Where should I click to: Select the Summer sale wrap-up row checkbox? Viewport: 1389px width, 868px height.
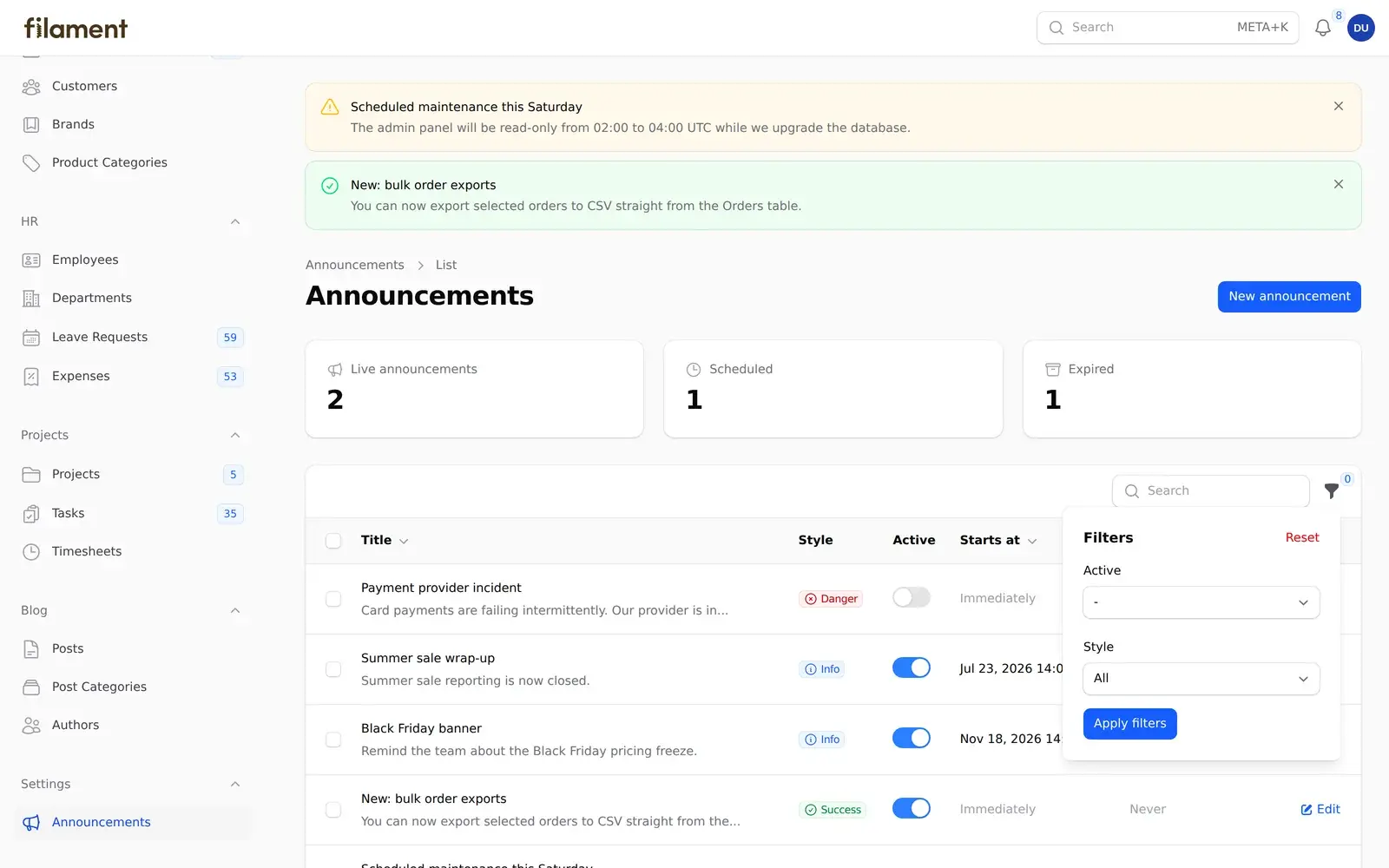click(333, 669)
